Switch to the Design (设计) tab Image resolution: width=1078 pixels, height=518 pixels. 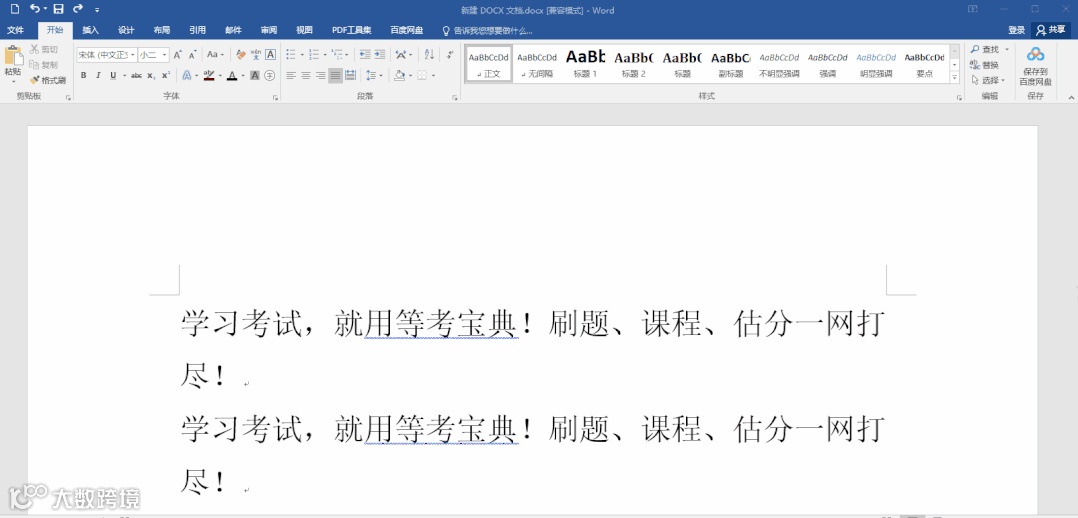point(126,30)
